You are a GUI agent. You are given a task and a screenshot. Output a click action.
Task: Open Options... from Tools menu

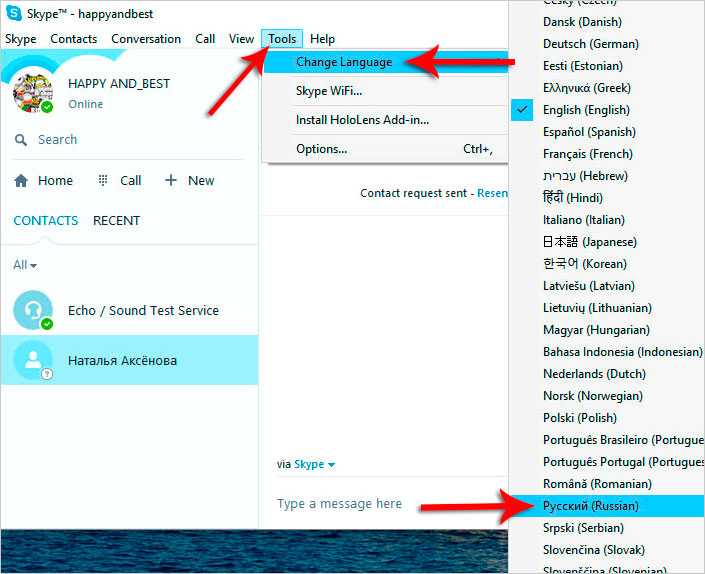click(x=386, y=149)
